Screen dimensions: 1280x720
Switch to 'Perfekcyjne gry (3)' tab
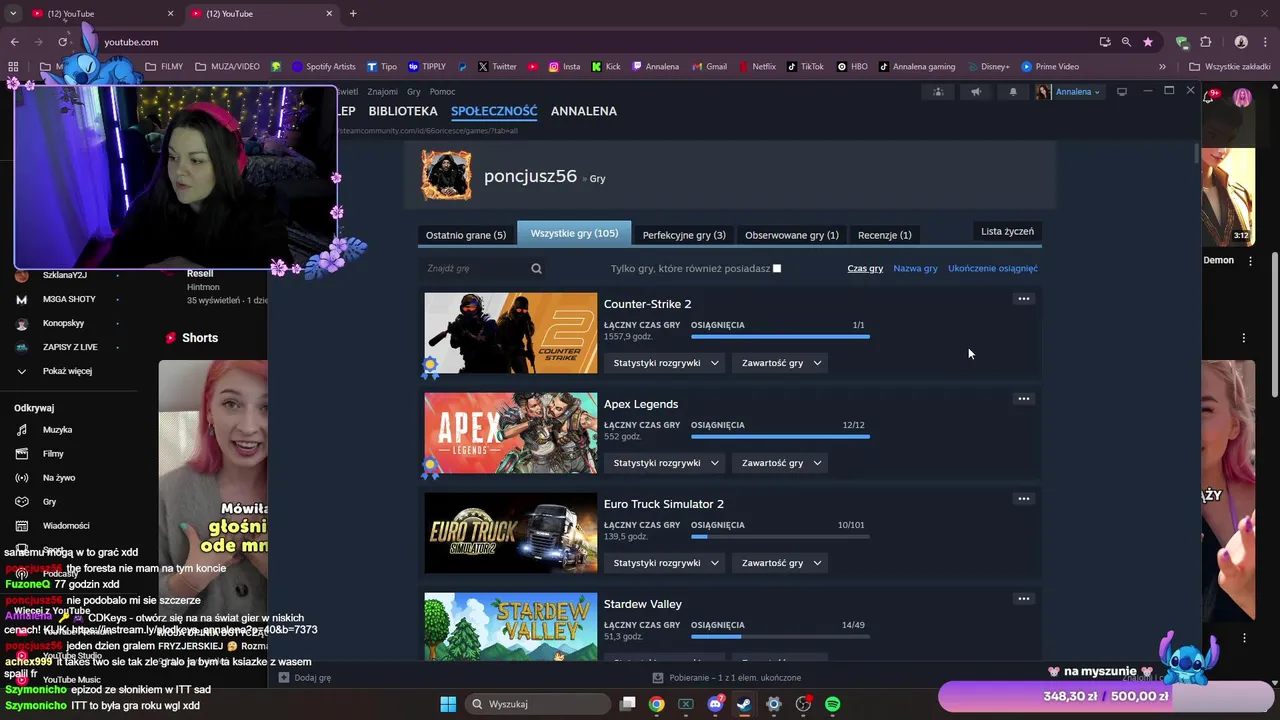click(x=684, y=235)
